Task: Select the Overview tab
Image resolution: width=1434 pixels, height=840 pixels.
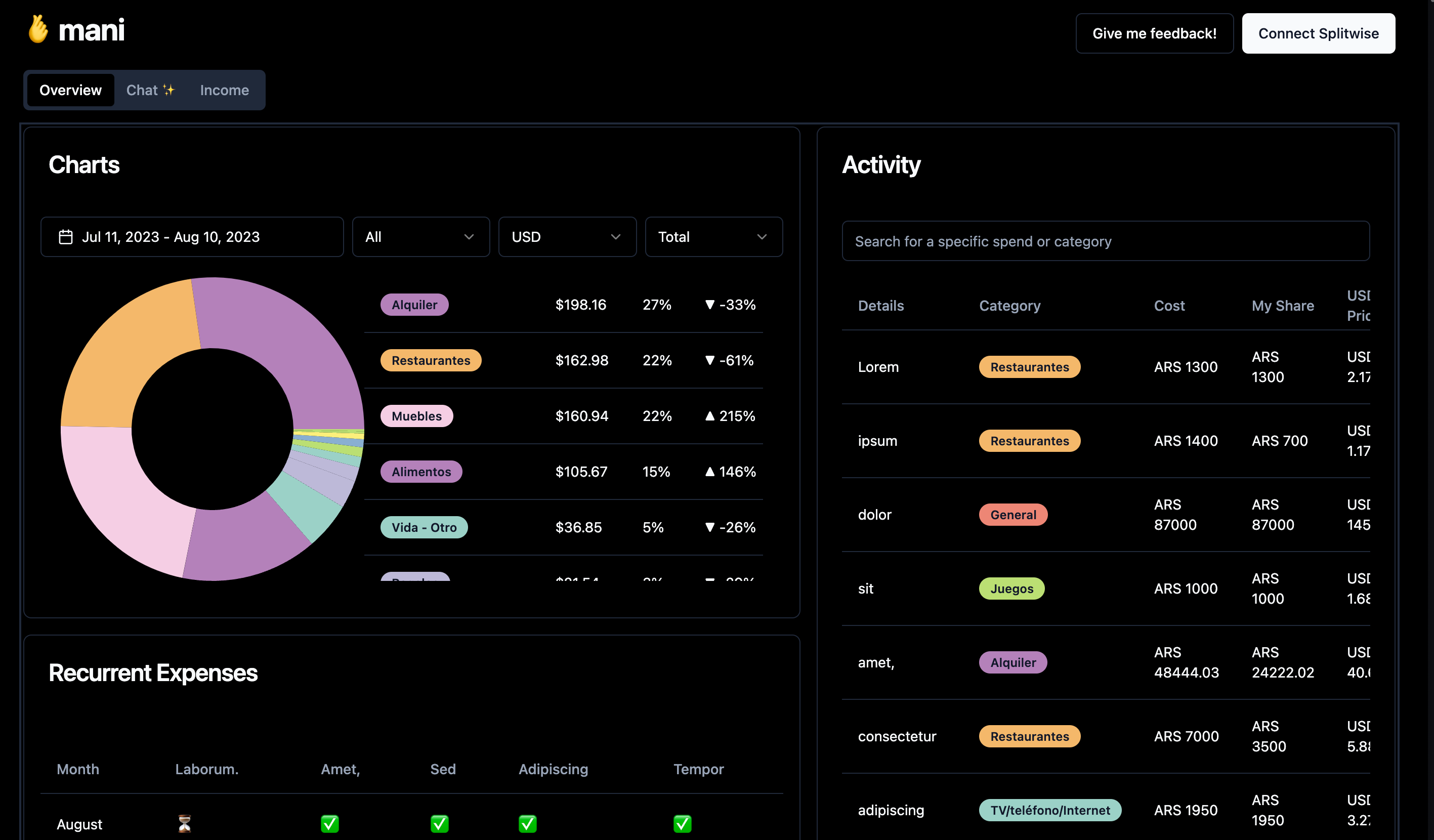Action: [x=70, y=90]
